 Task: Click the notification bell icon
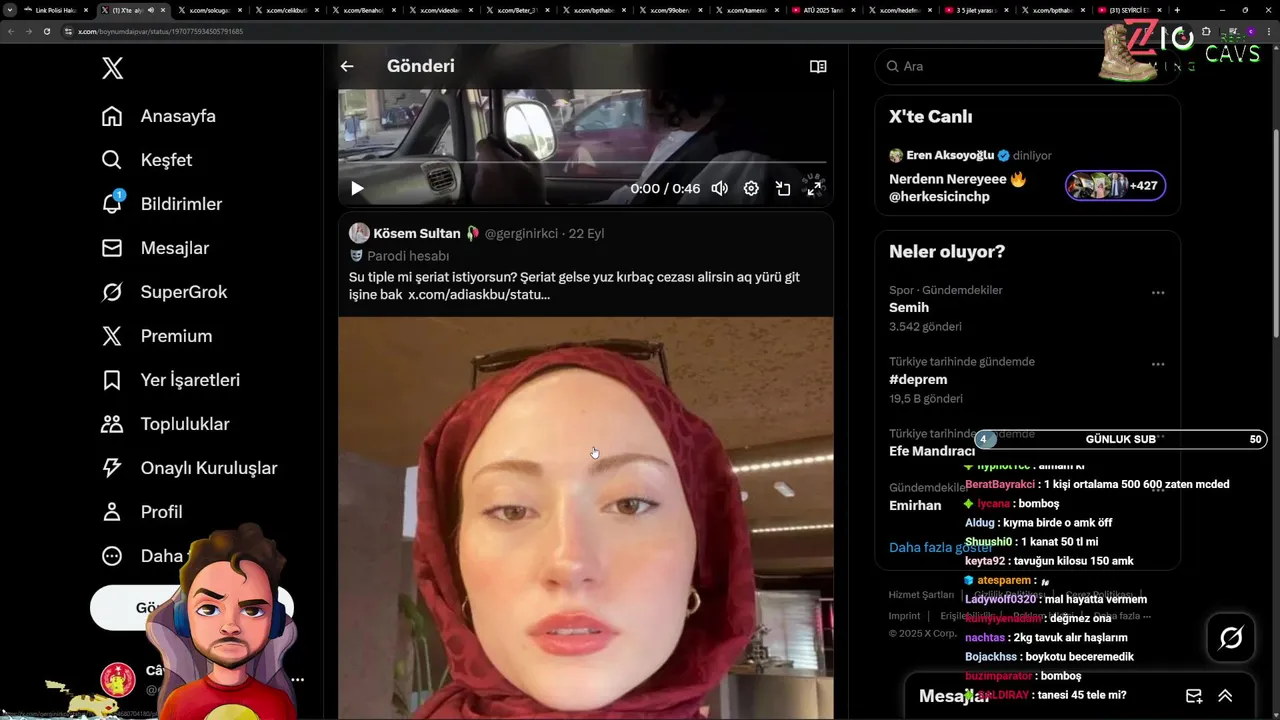pyautogui.click(x=112, y=204)
